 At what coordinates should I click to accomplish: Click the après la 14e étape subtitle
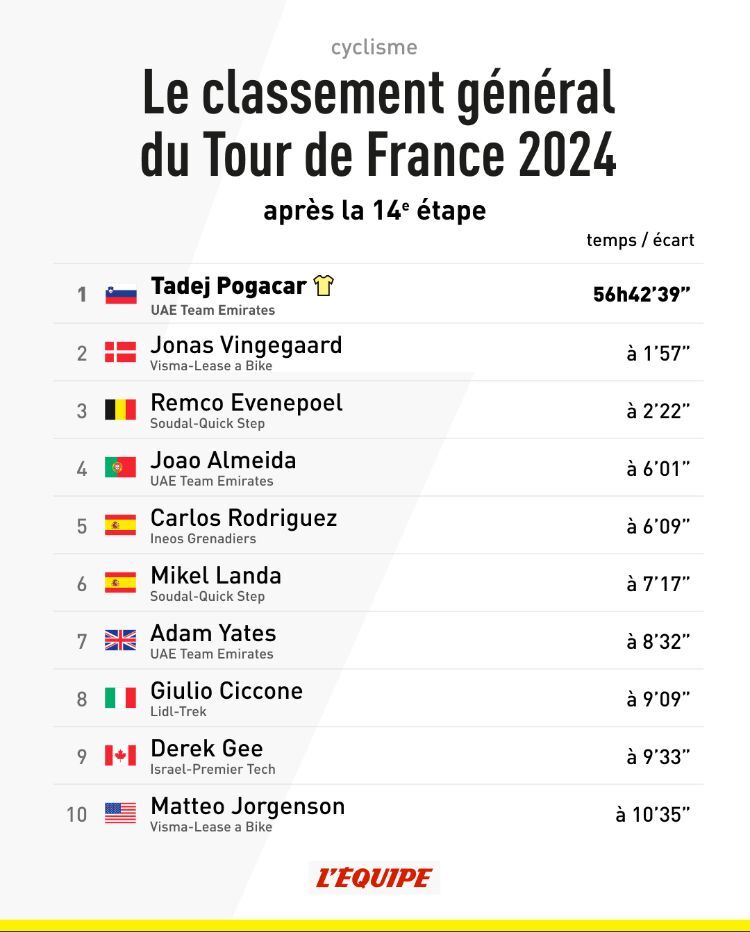pyautogui.click(x=374, y=211)
